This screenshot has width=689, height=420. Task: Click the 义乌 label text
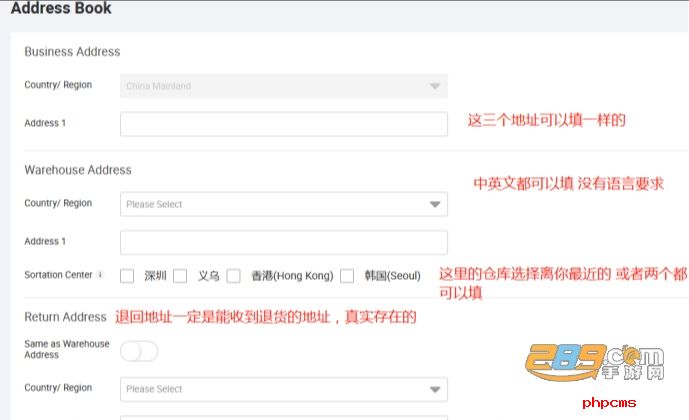208,276
